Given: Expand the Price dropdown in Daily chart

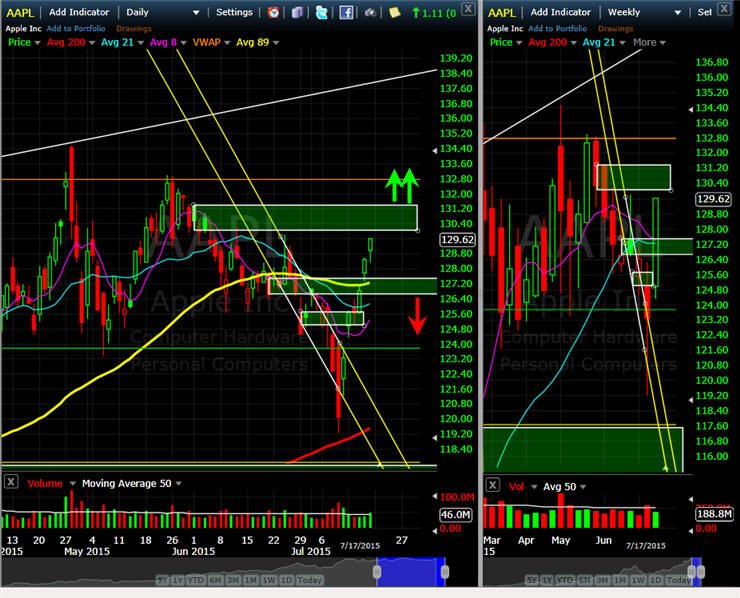Looking at the screenshot, I should point(37,43).
